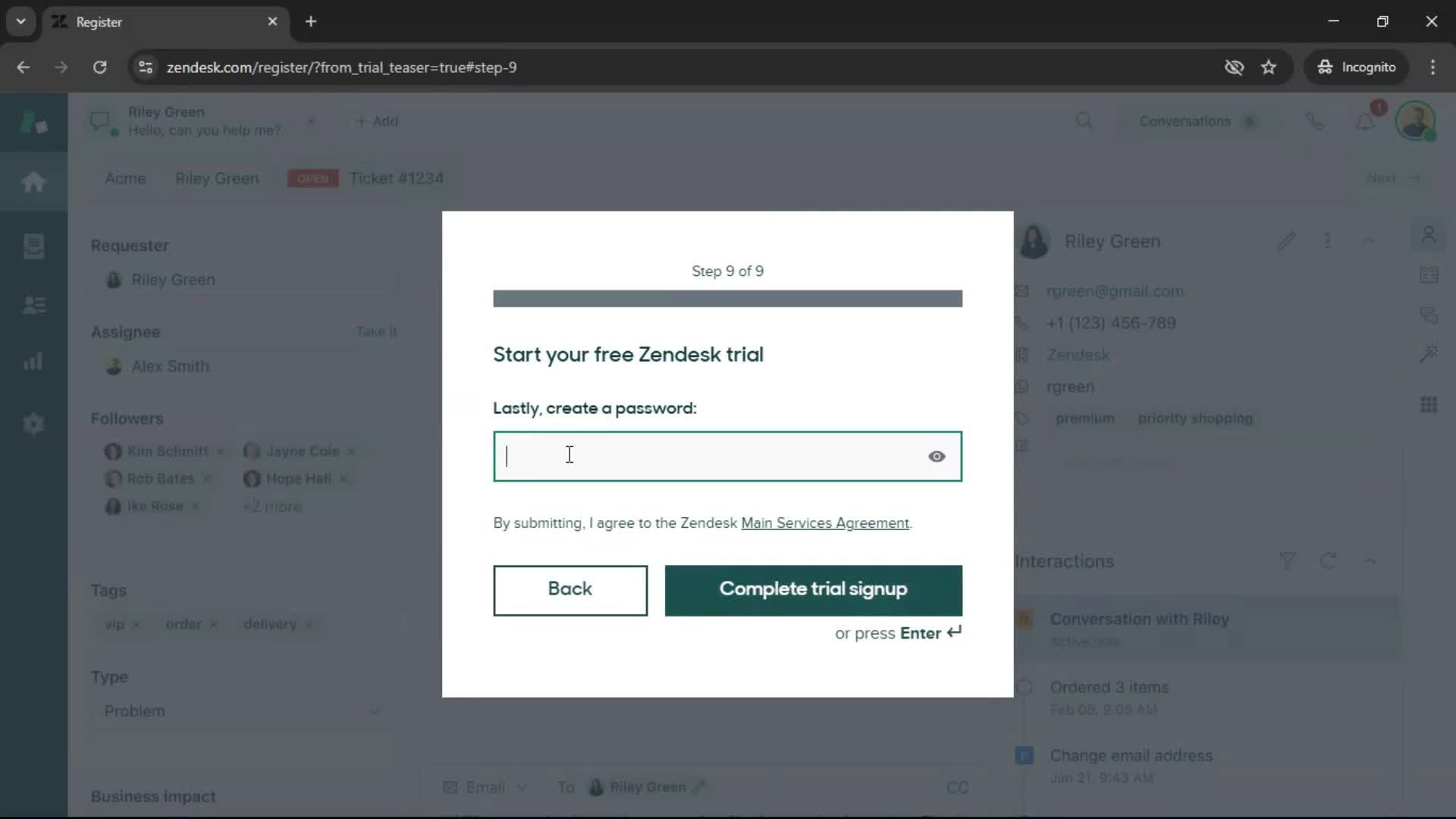Close the Riley Green chat tab

pyautogui.click(x=311, y=121)
